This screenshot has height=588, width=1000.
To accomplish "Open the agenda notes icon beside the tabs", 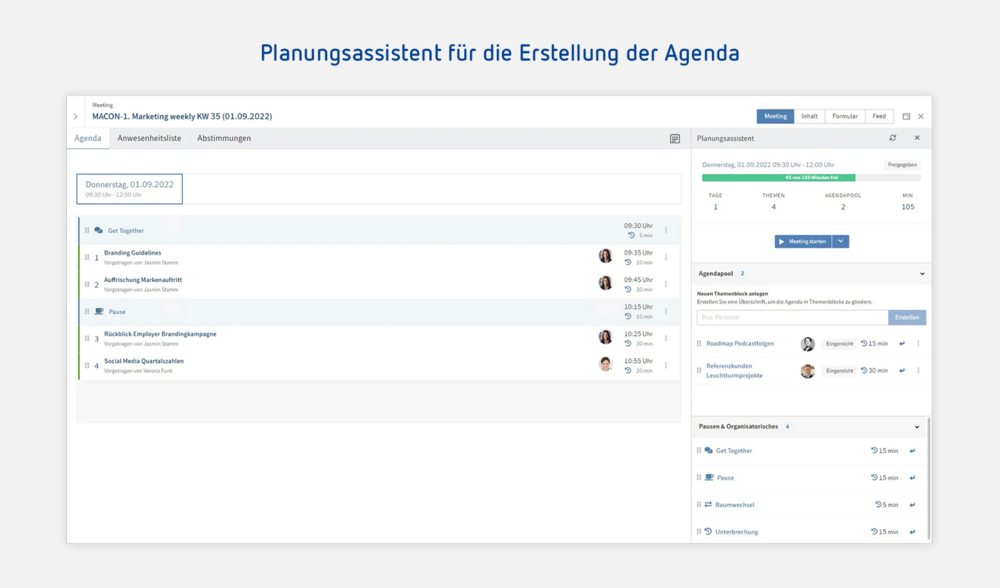I will pos(675,139).
